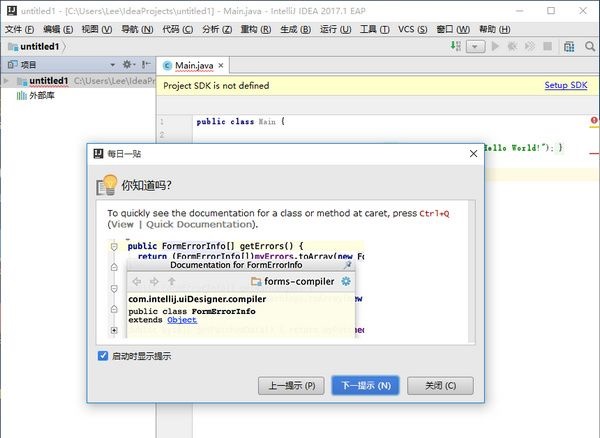600x438 pixels.
Task: Click the tip pane vertical scrollbar
Action: click(472, 272)
